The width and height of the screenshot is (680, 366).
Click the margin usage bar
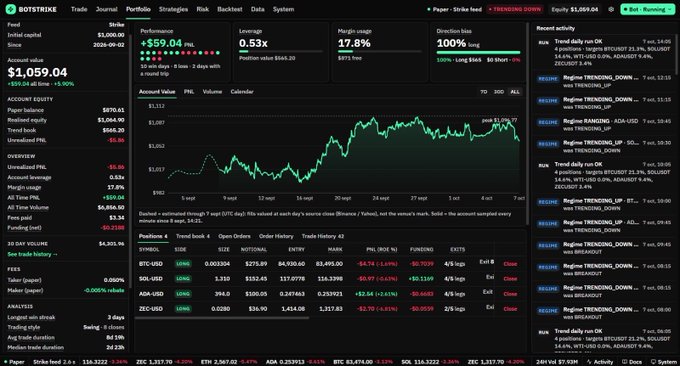[x=379, y=52]
